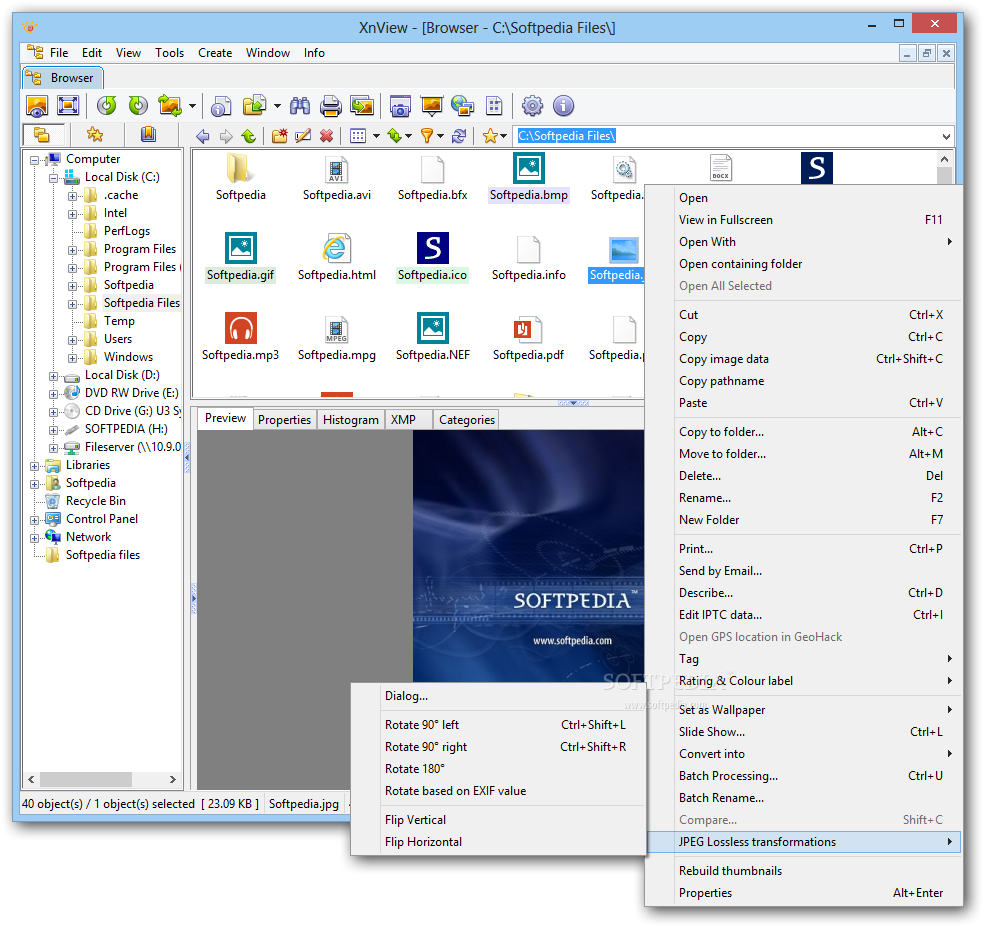
Task: Select 'Rotate based on EXIF value'
Action: 498,791
